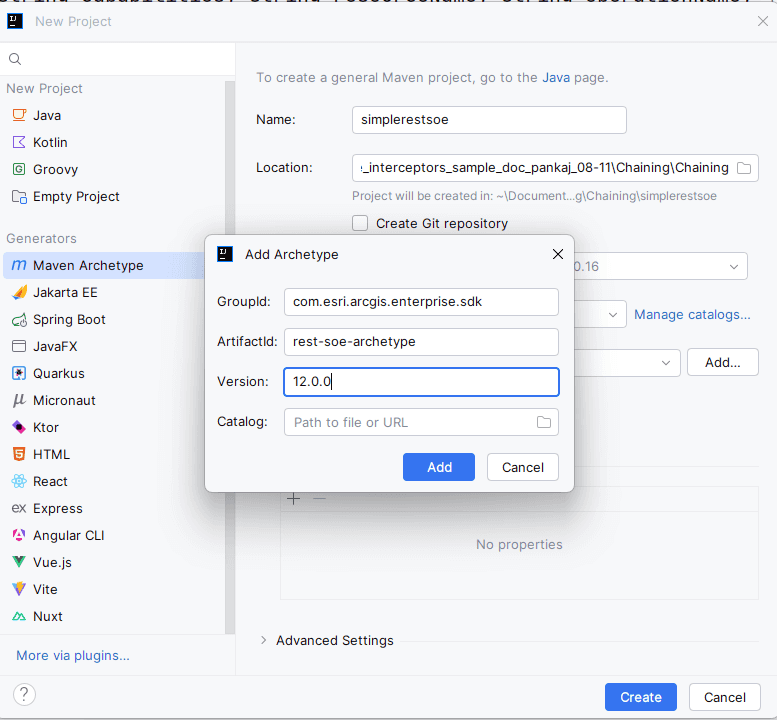Screen dimensions: 777x720
Task: Click Cancel in New Project window
Action: tap(724, 697)
